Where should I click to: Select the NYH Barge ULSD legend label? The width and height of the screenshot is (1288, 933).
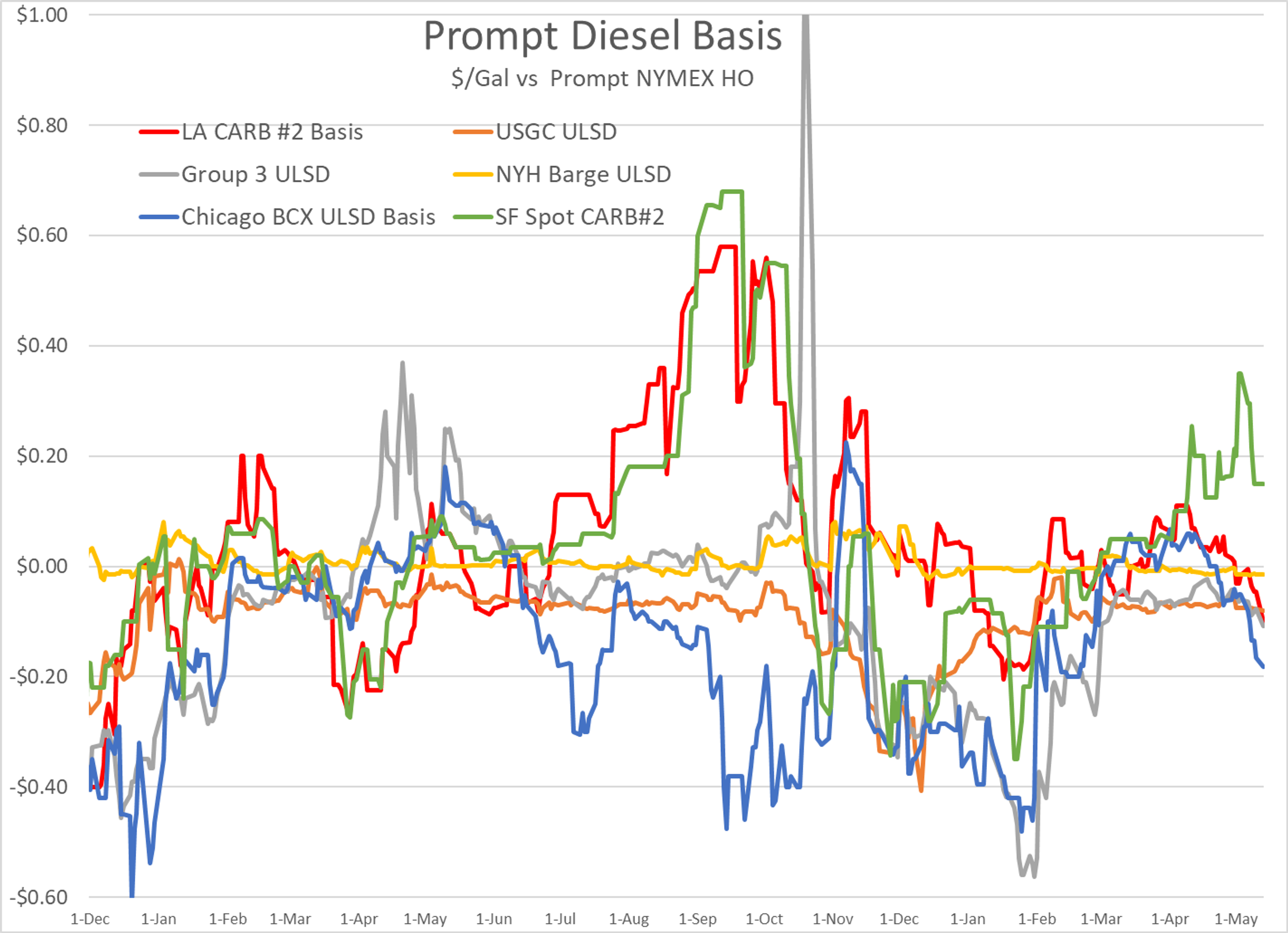[x=583, y=174]
